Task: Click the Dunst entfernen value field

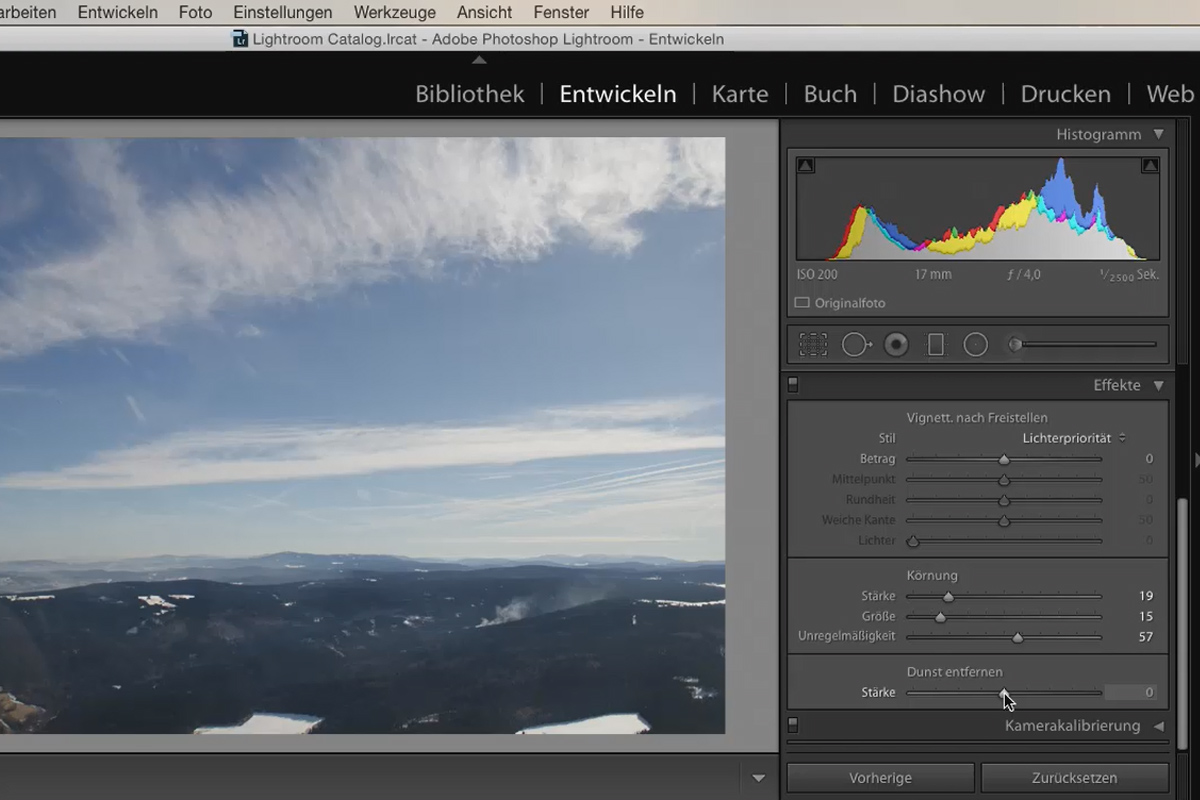Action: pos(1130,692)
